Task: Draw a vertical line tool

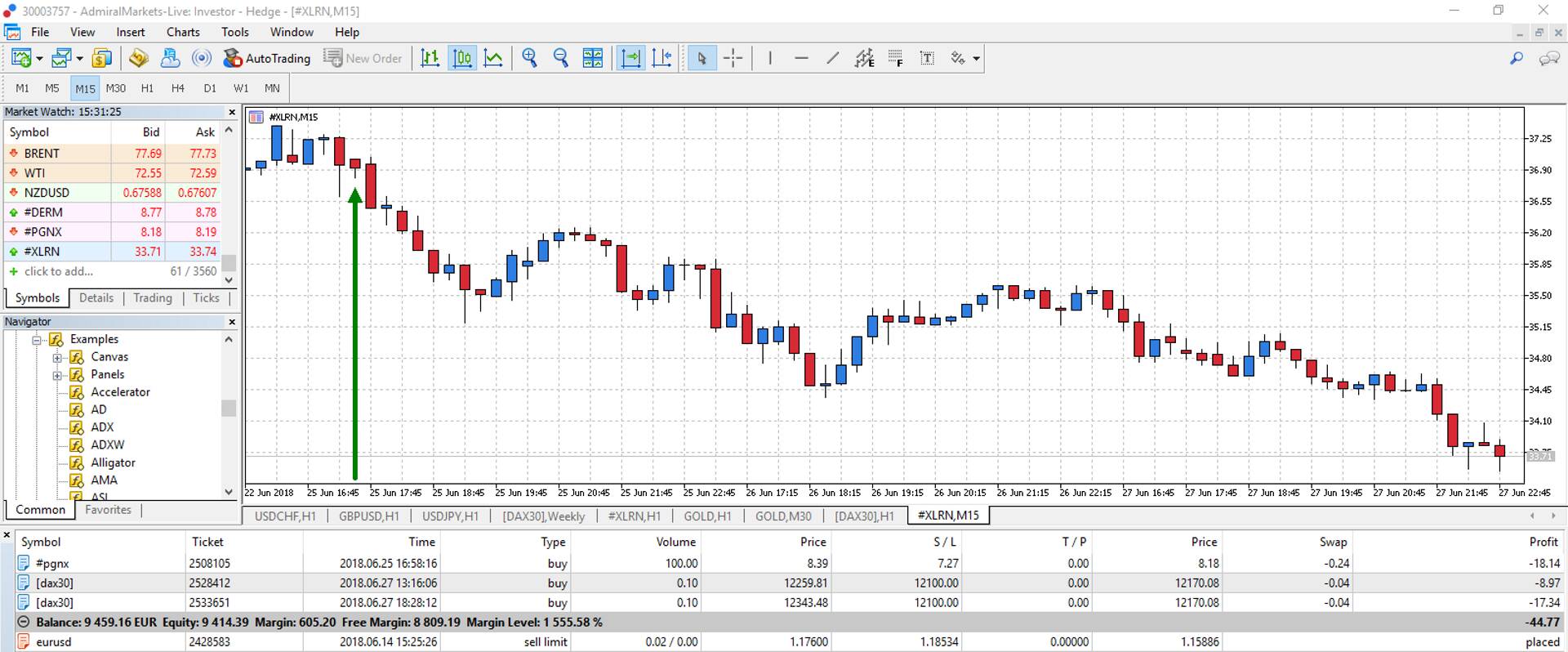Action: pos(769,58)
